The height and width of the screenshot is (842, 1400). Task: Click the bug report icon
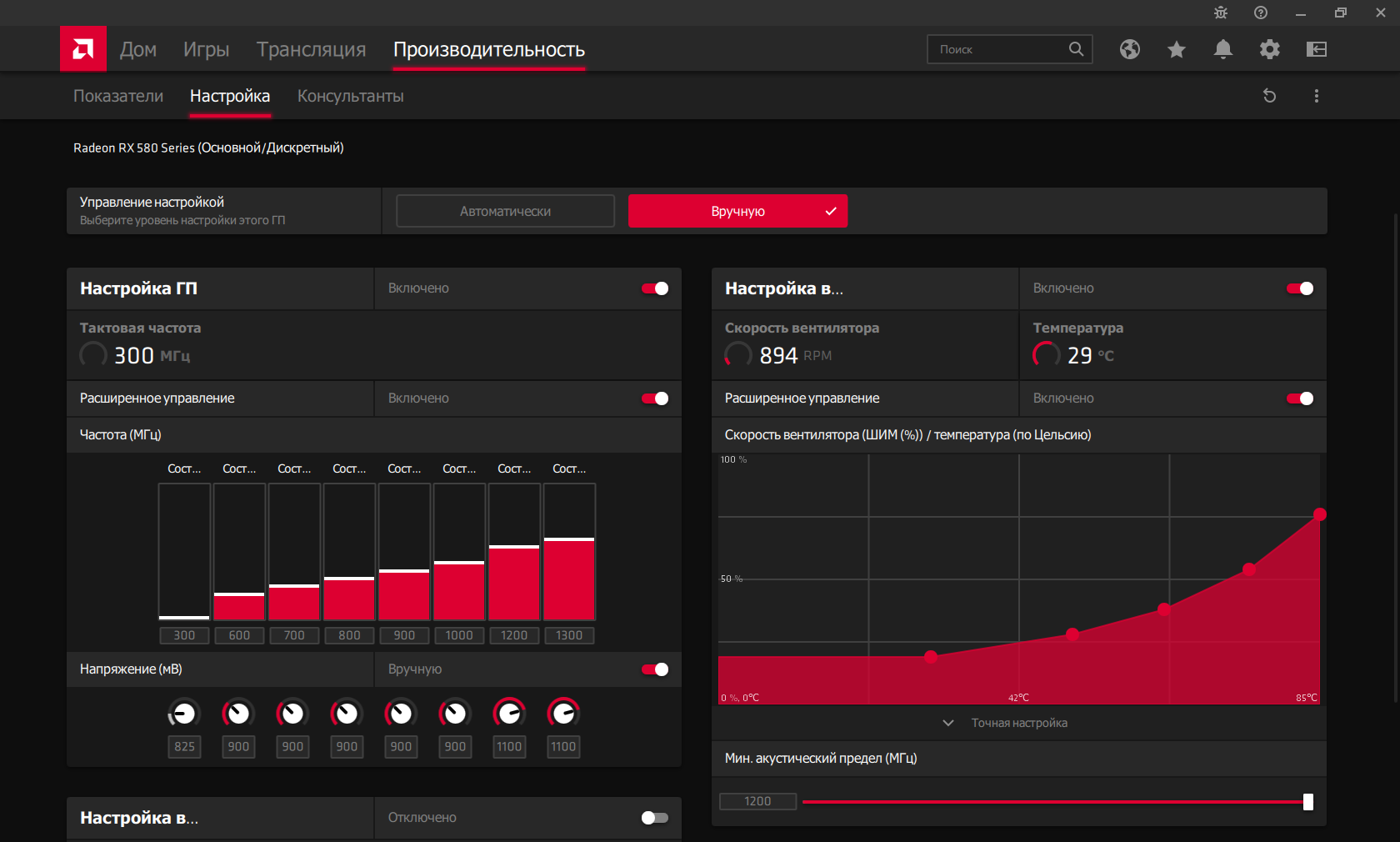pos(1220,13)
